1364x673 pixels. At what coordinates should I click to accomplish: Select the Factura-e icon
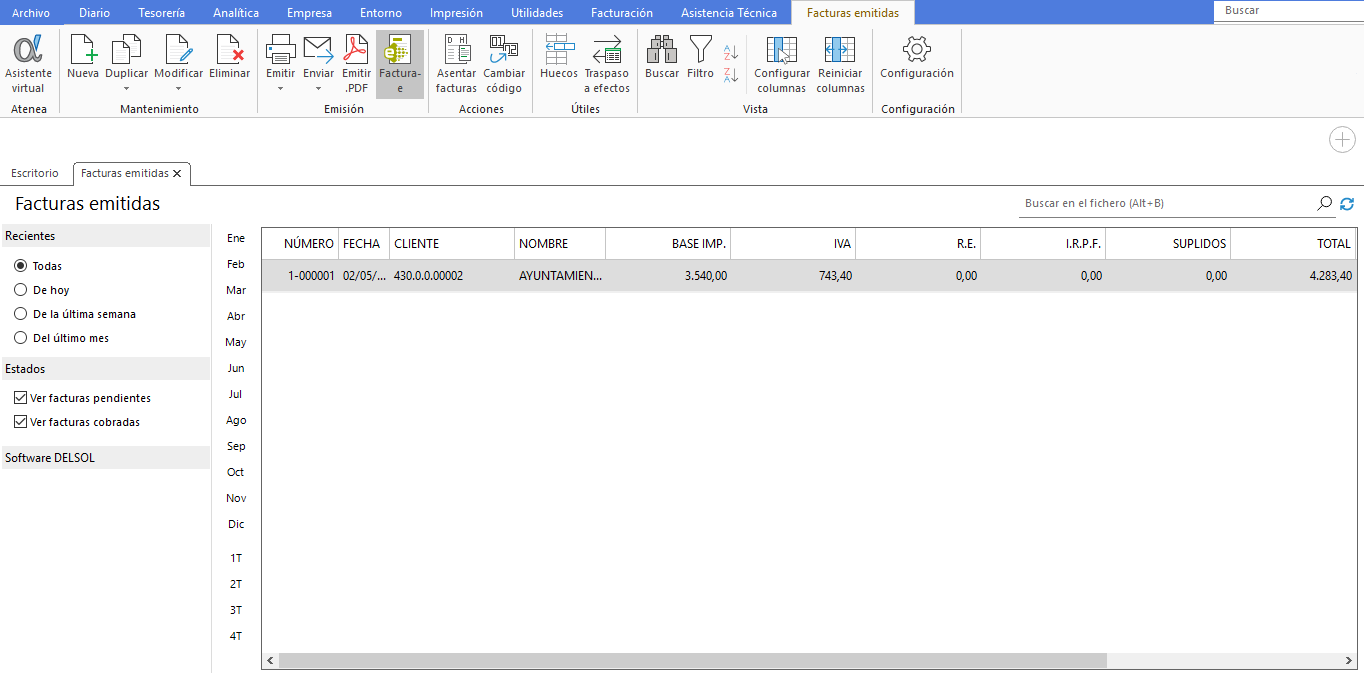coord(400,65)
